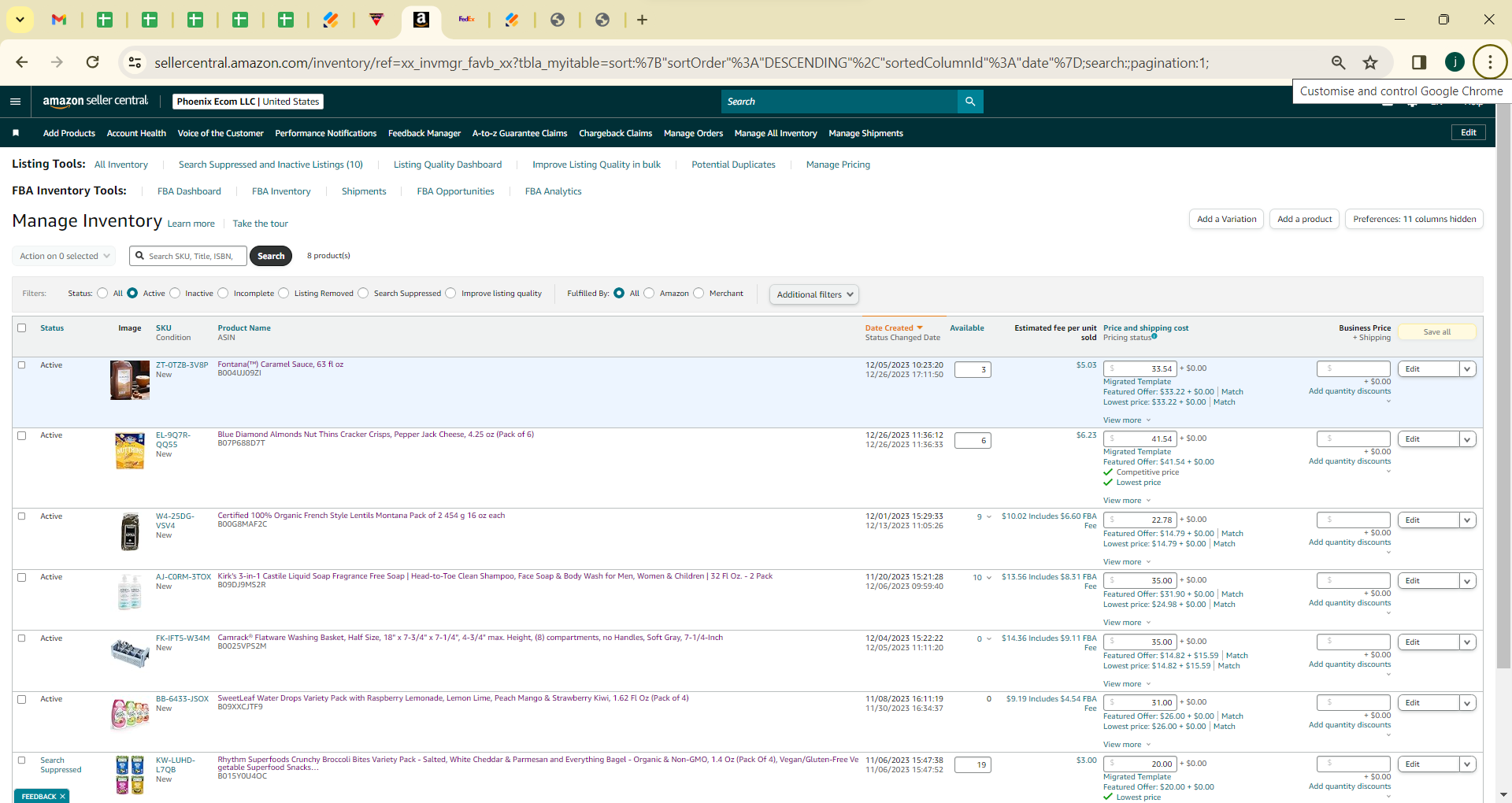Open Chrome zoom magnifier icon
This screenshot has height=803, width=1512.
[x=1338, y=62]
